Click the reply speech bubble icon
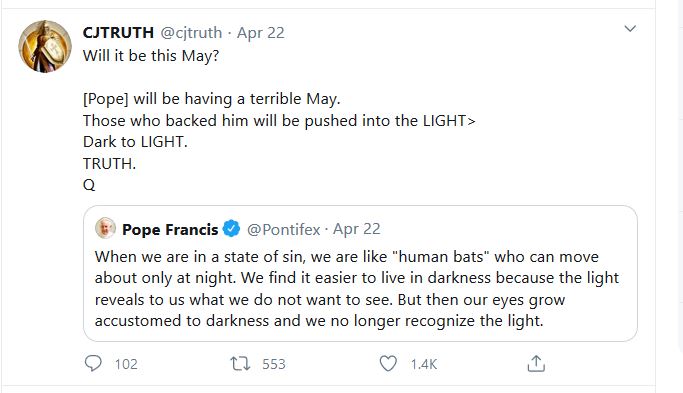 click(x=93, y=363)
